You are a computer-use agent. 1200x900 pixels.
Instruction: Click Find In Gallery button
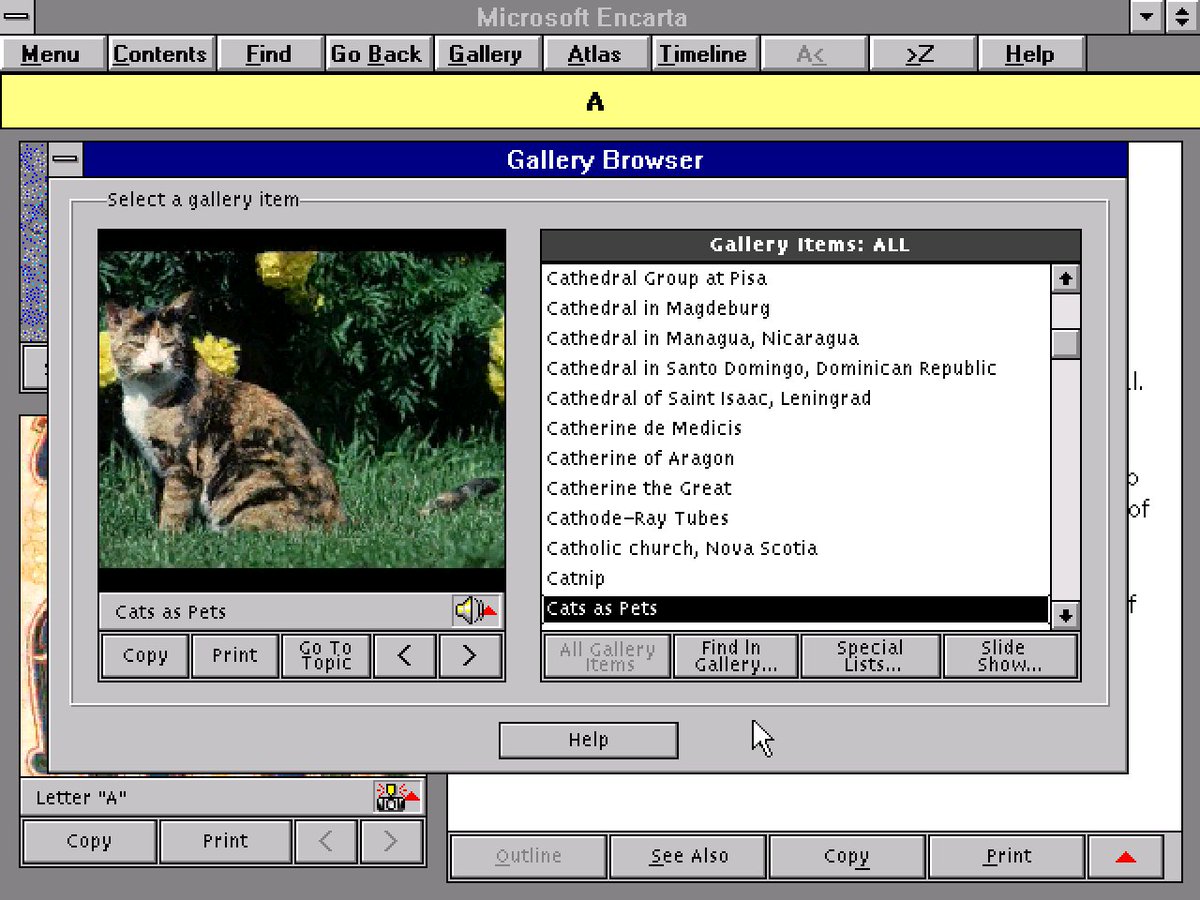(735, 656)
